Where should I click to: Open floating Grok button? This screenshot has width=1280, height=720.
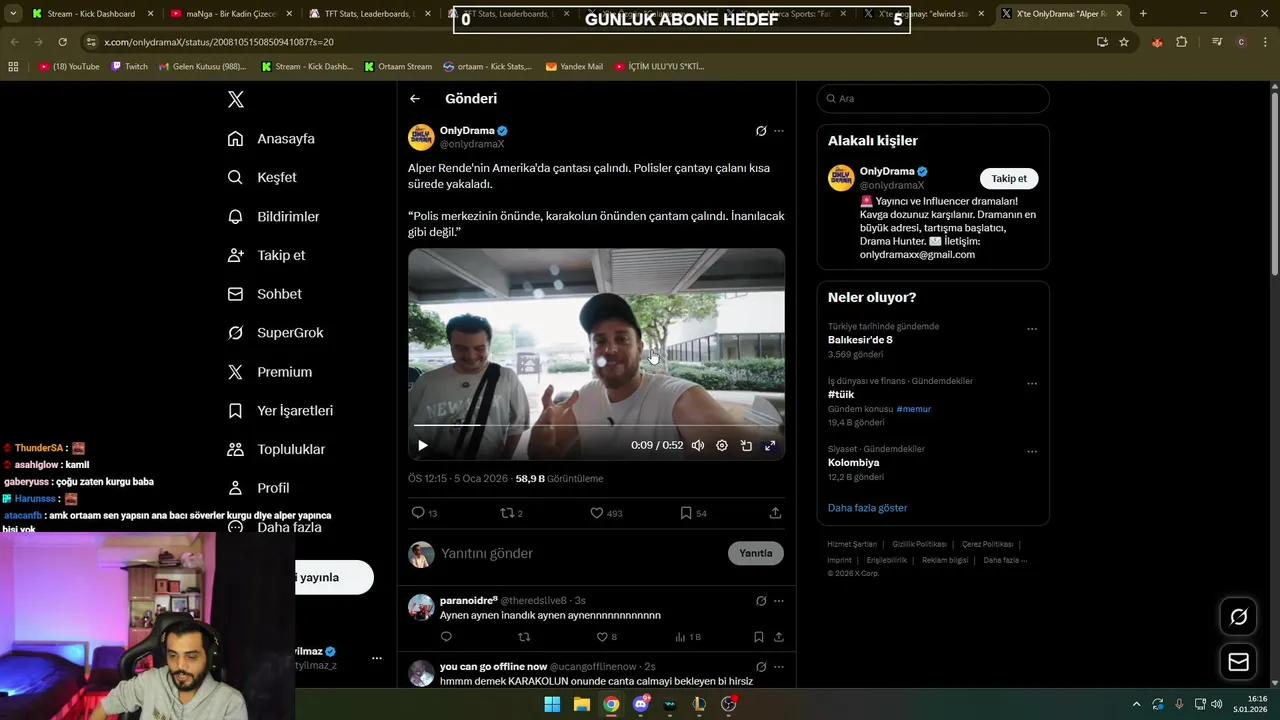click(1239, 617)
